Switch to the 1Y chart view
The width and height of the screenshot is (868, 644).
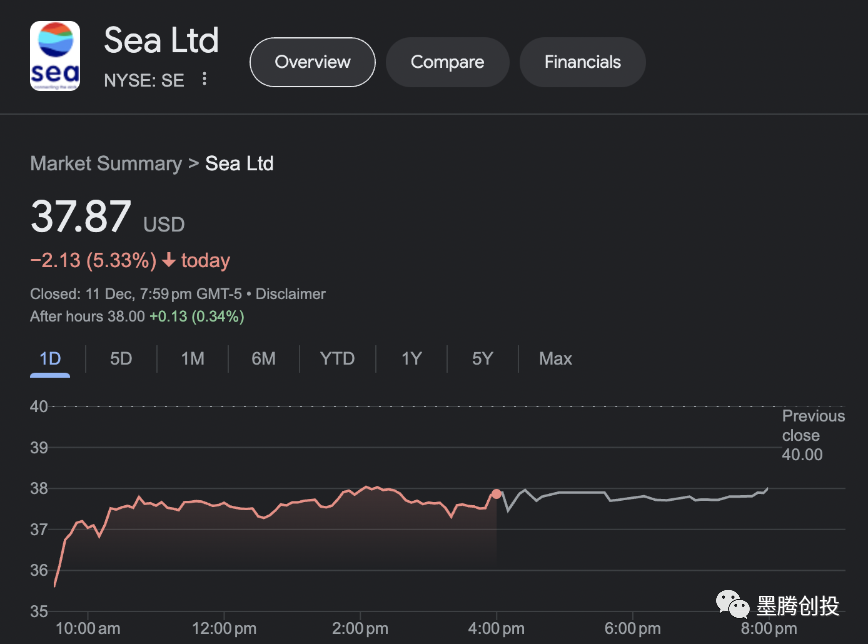point(411,359)
